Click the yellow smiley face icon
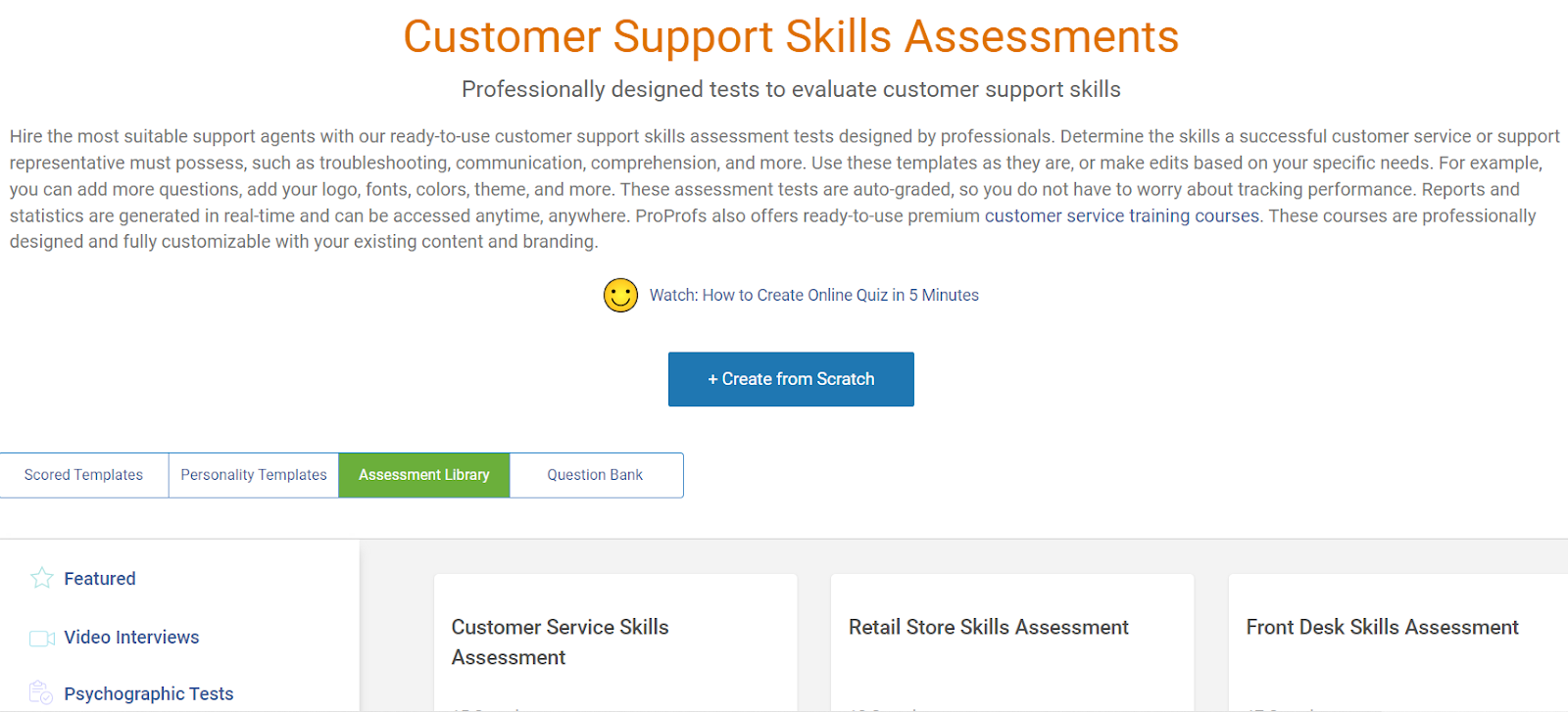This screenshot has width=1568, height=712. [620, 295]
